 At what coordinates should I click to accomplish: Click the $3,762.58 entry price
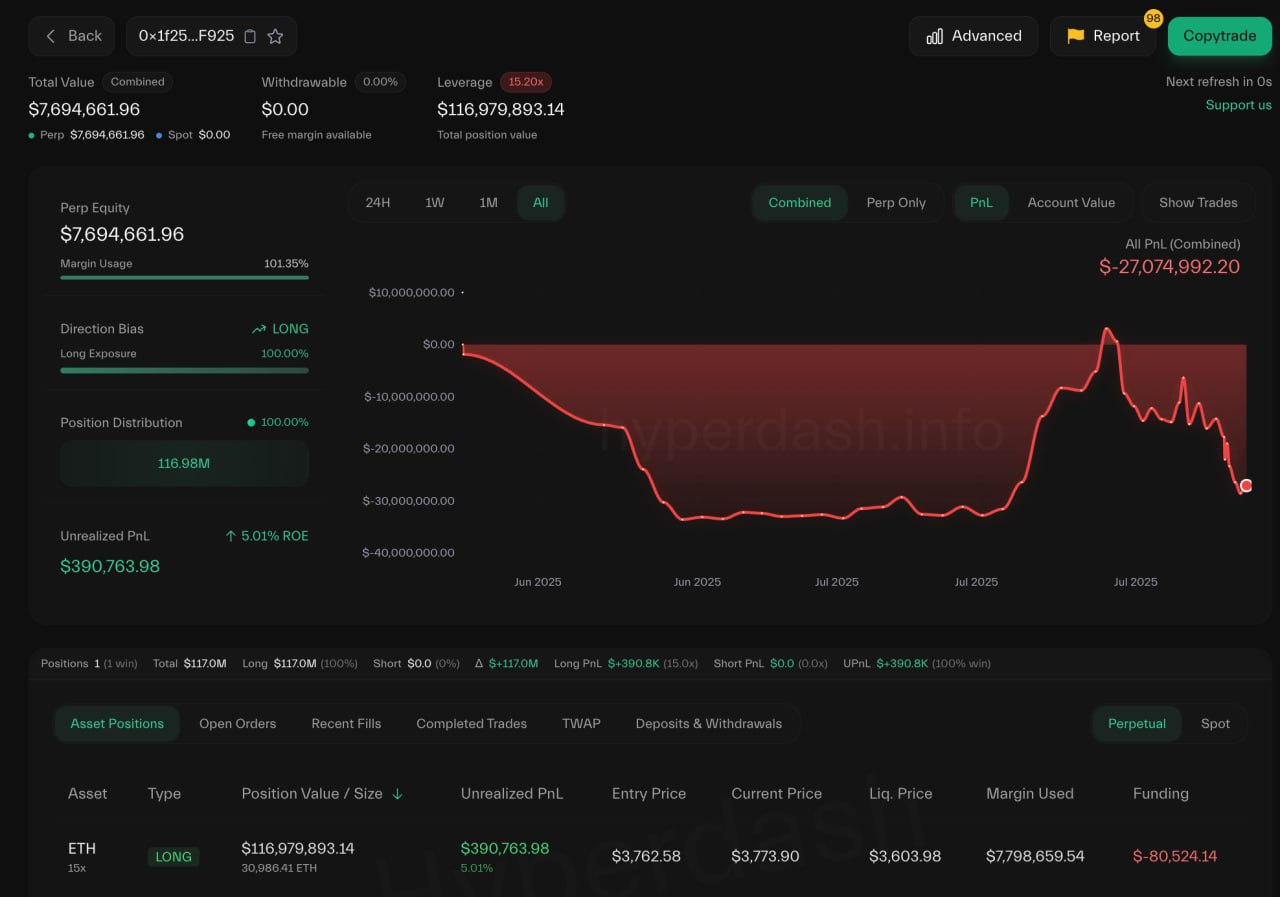pyautogui.click(x=646, y=856)
